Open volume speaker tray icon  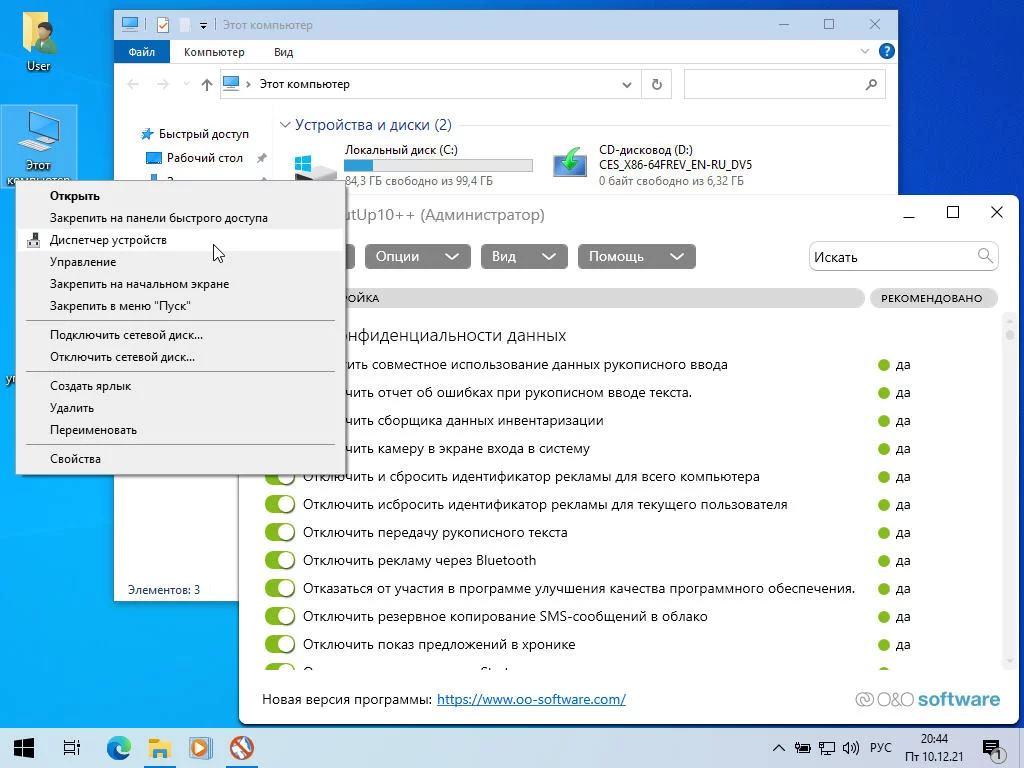pyautogui.click(x=850, y=748)
